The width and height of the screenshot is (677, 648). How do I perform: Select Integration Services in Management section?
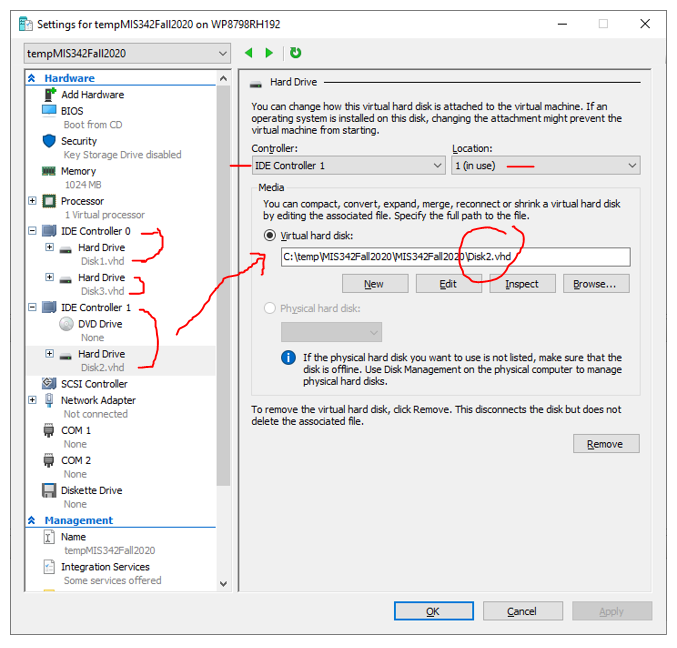tap(105, 567)
